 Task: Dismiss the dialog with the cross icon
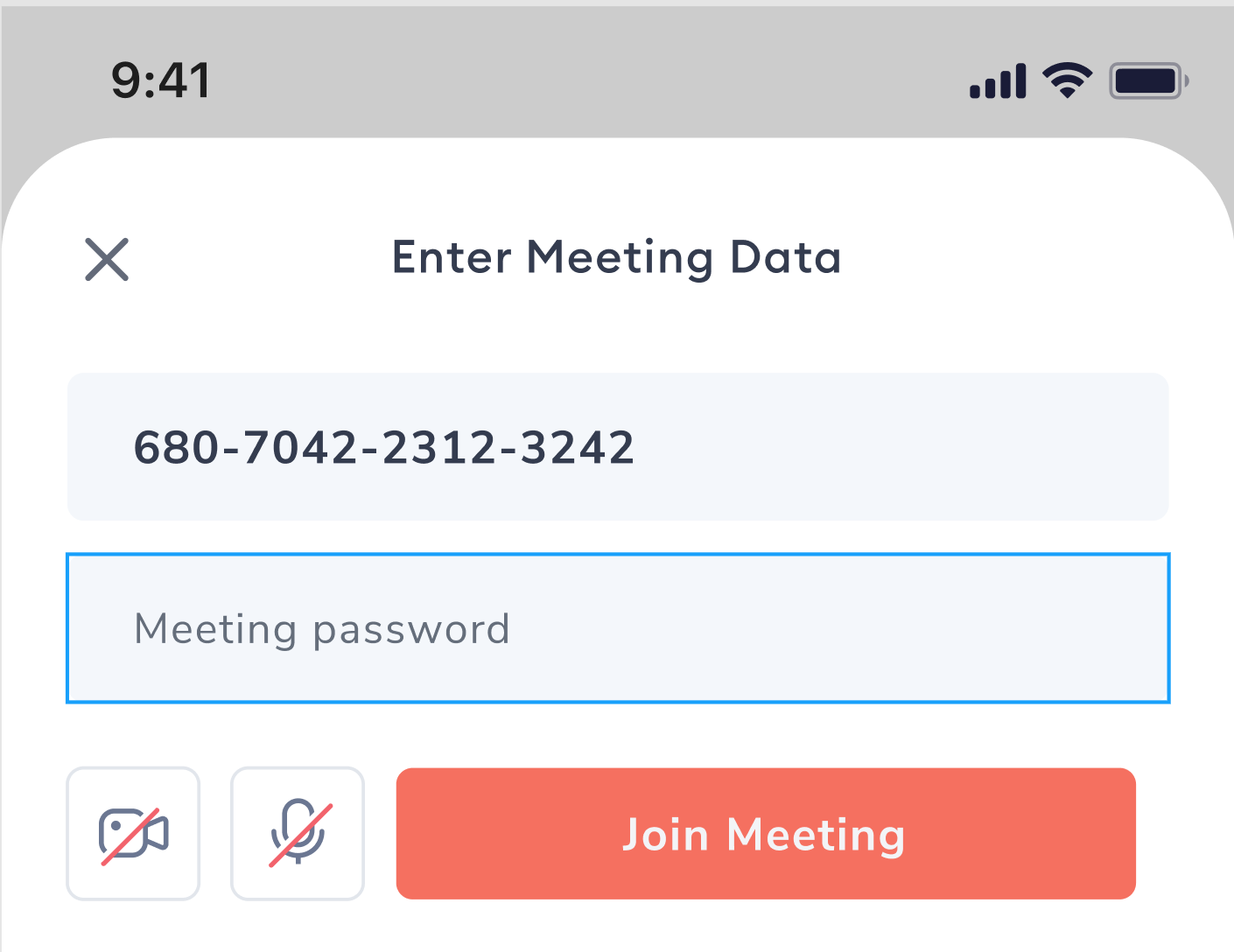point(107,259)
